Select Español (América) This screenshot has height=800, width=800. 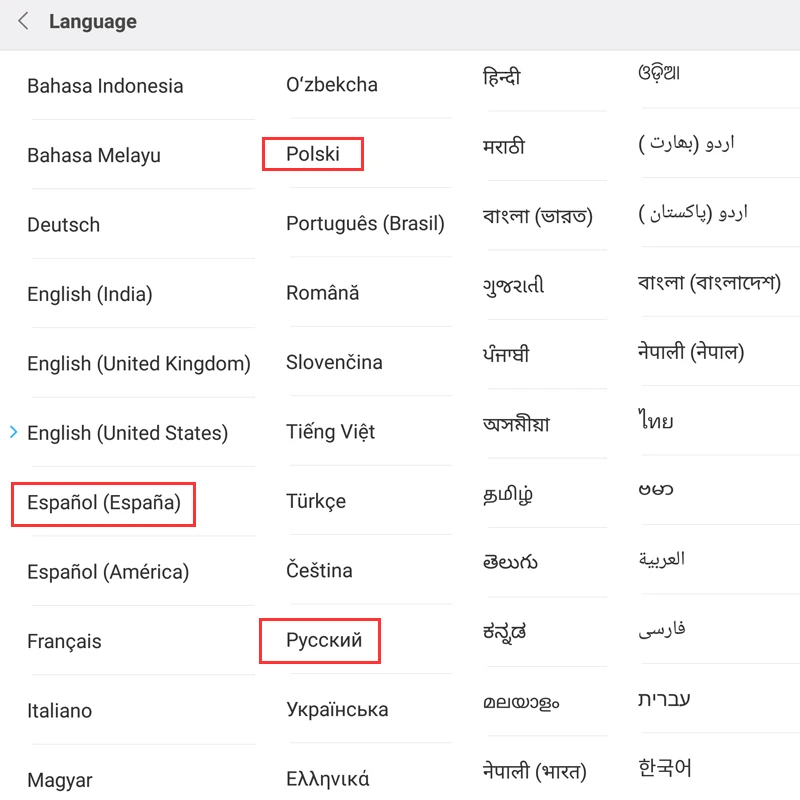coord(108,572)
